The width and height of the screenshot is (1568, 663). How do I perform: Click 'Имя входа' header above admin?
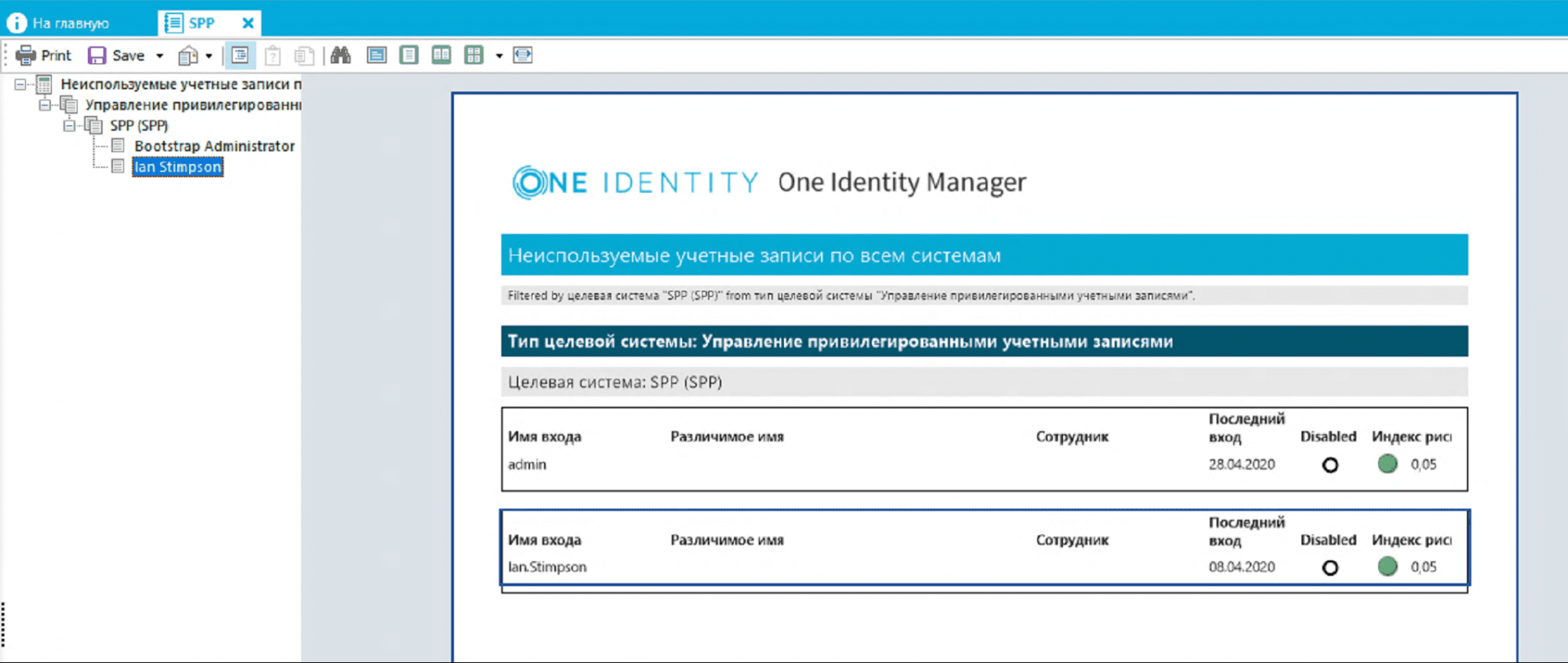[x=545, y=437]
